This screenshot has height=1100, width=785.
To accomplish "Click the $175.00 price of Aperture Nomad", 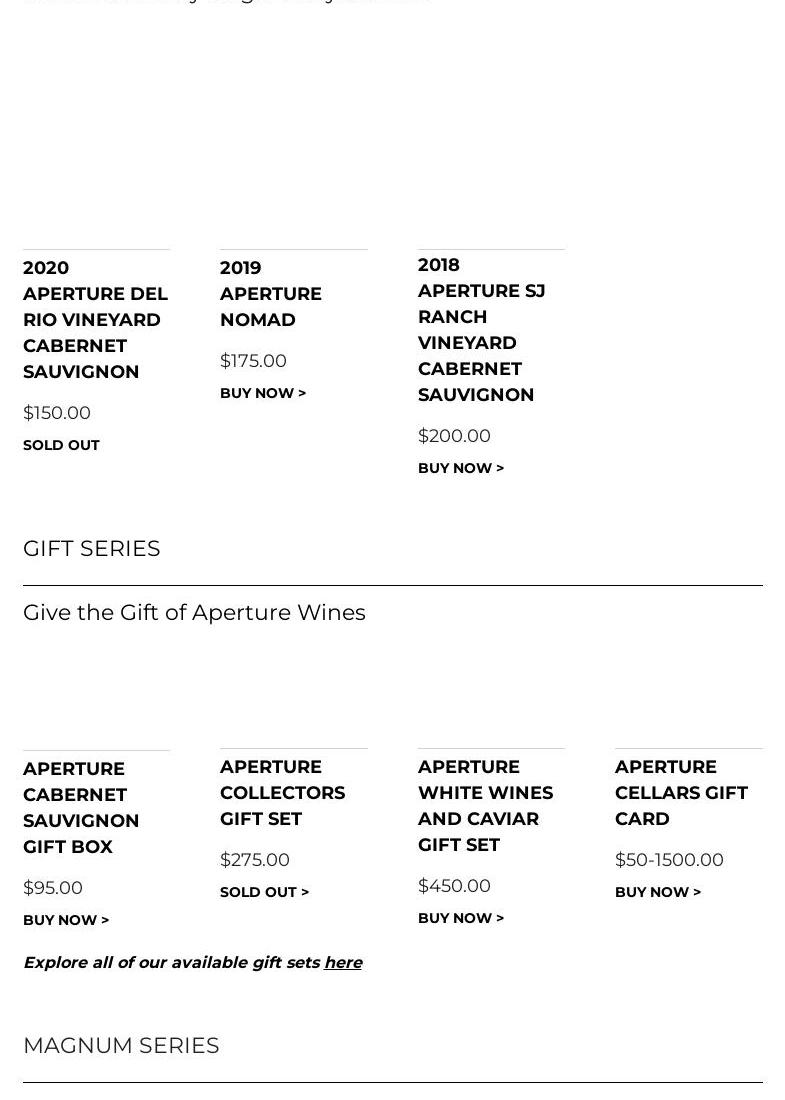I will pos(253,361).
